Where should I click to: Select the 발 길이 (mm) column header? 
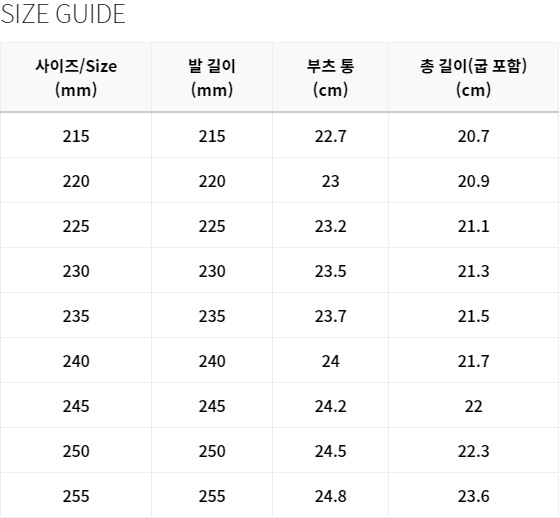(212, 78)
